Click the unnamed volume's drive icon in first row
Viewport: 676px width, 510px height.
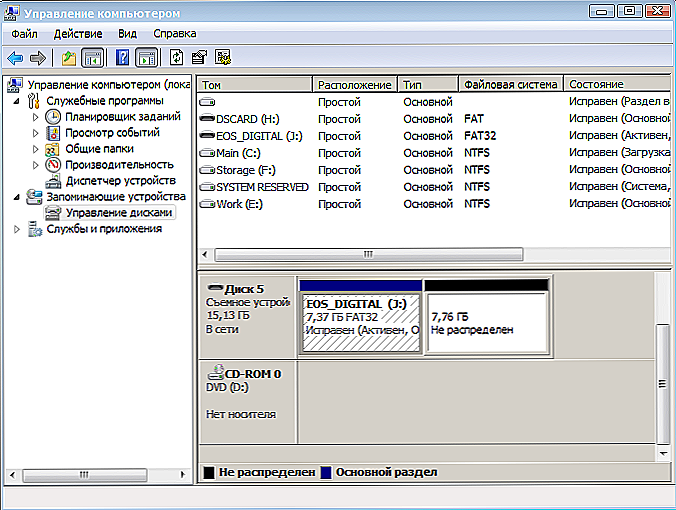(x=207, y=102)
